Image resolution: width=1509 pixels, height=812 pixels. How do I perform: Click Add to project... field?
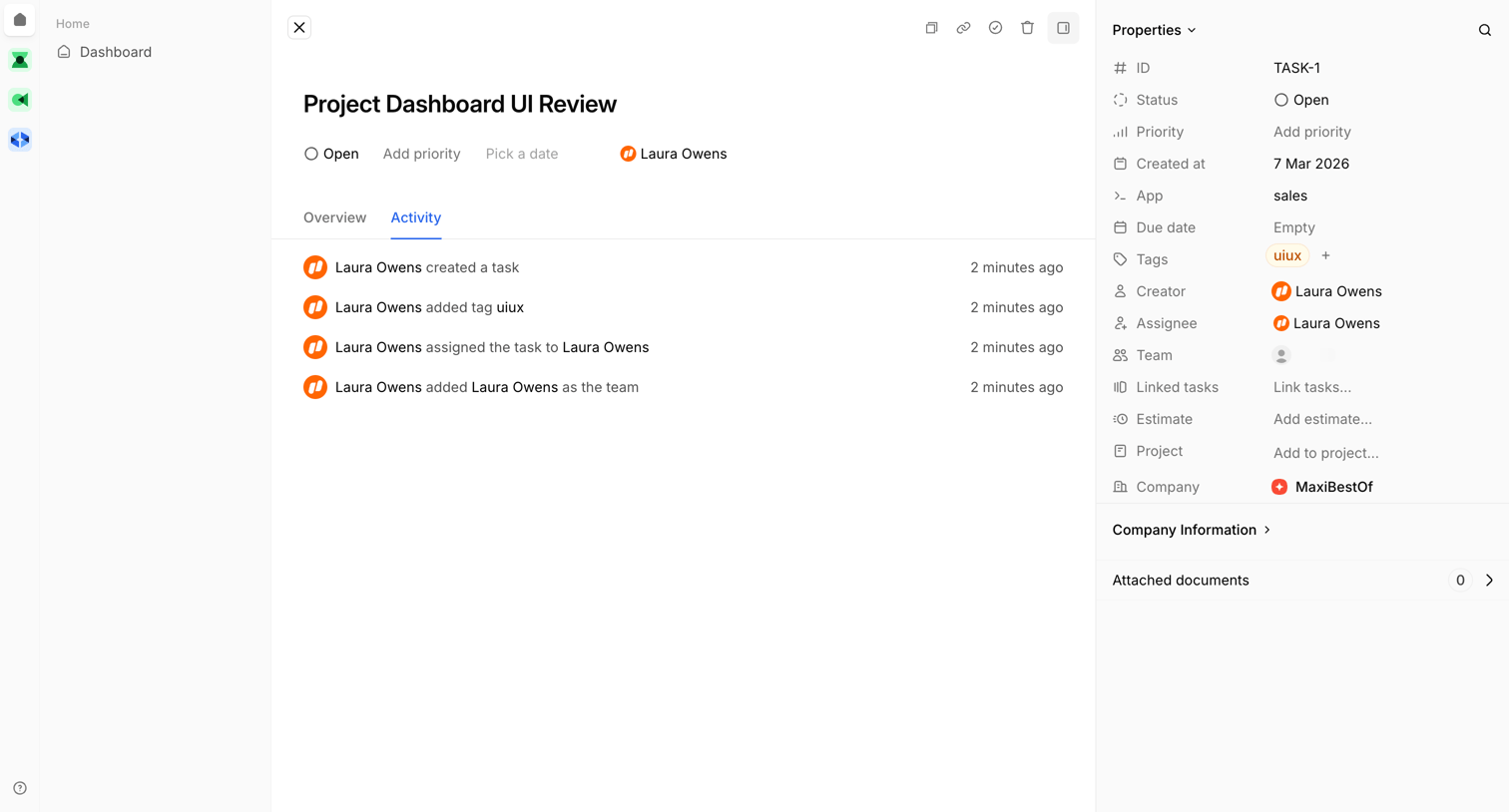pos(1325,453)
